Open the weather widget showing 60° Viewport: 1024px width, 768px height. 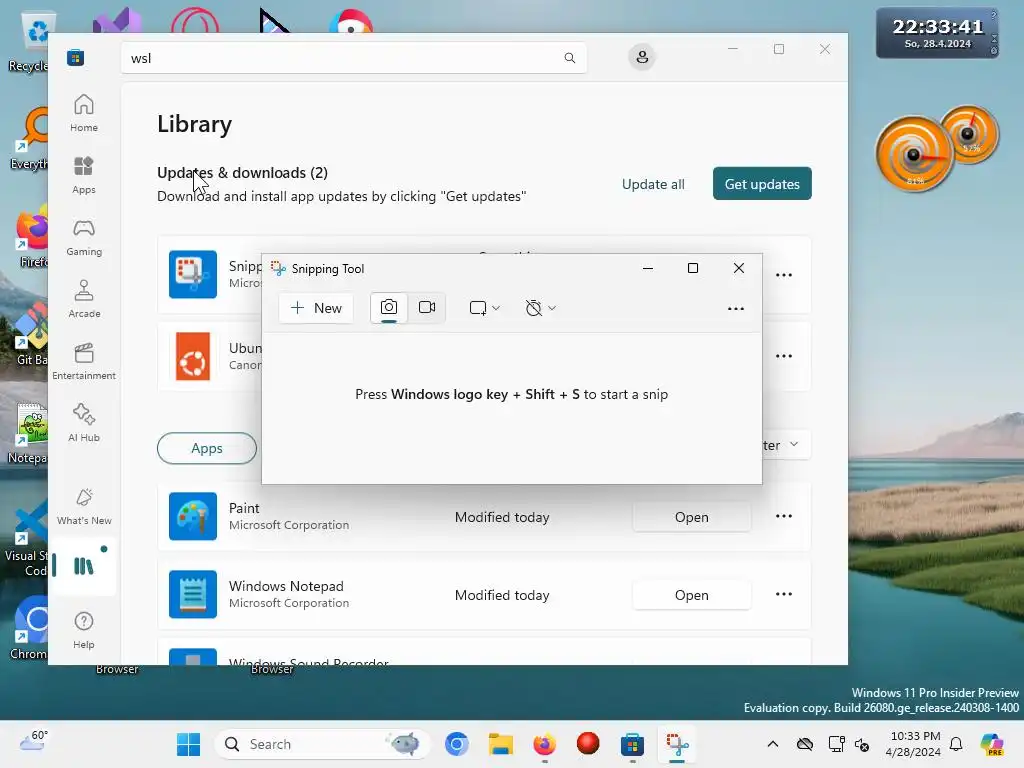click(x=34, y=741)
